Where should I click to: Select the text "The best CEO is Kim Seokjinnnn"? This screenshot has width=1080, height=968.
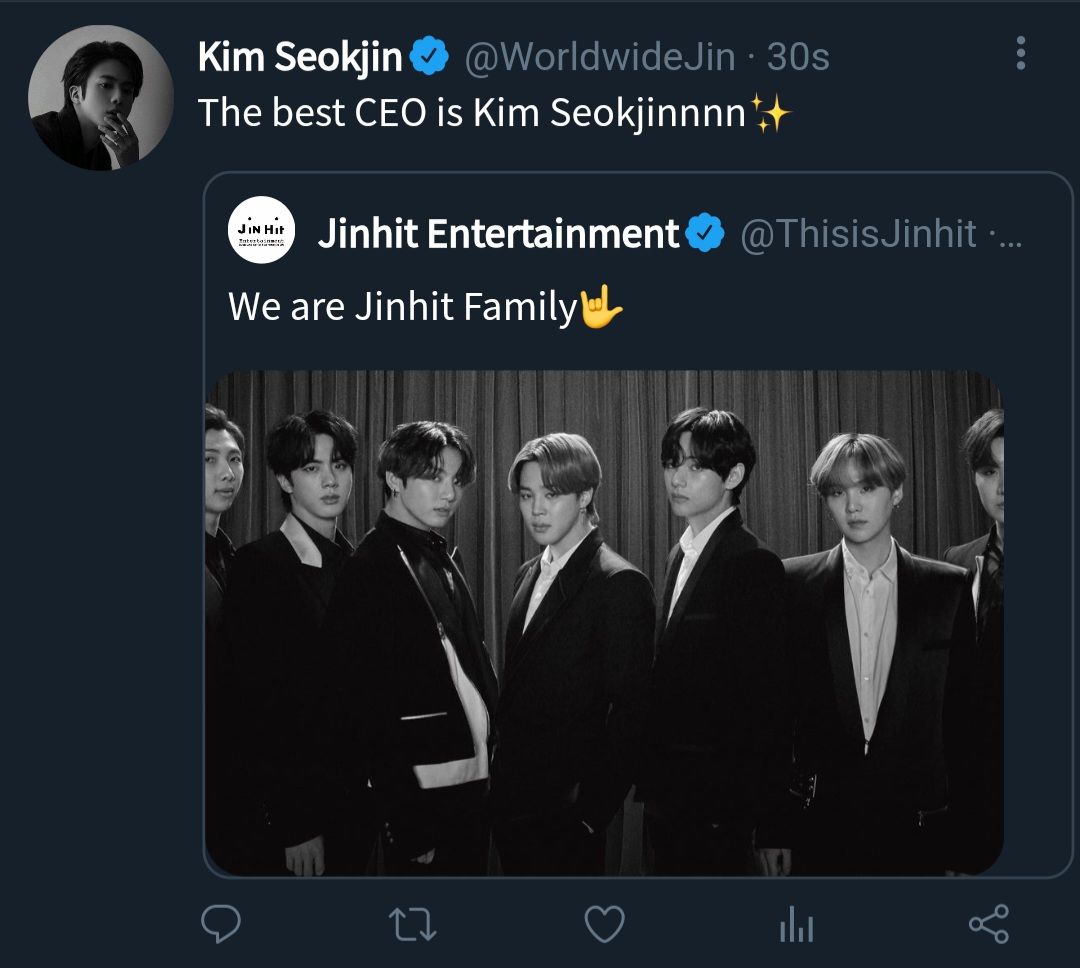pos(472,113)
